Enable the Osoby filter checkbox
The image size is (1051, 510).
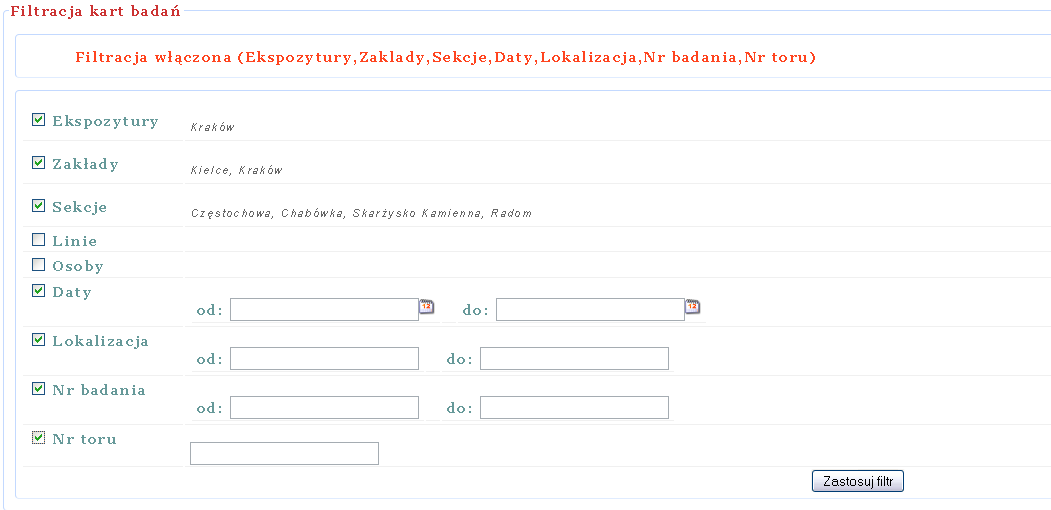39,265
